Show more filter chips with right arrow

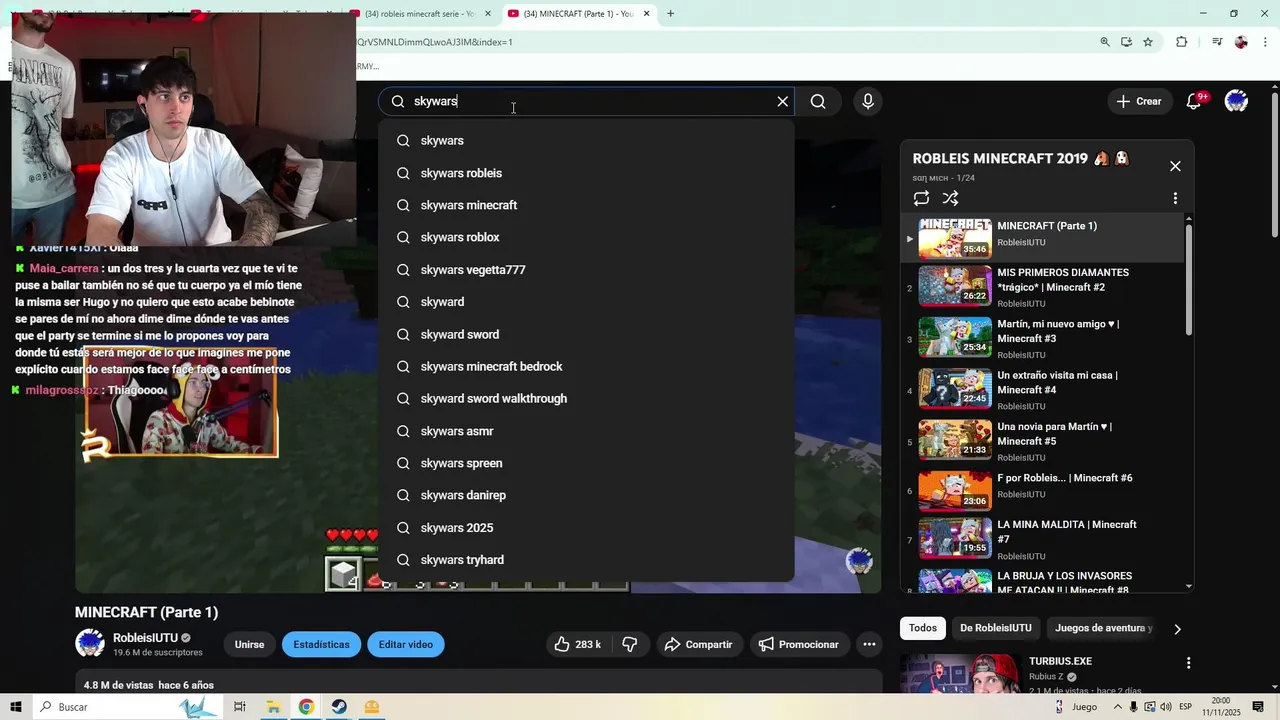[1177, 629]
